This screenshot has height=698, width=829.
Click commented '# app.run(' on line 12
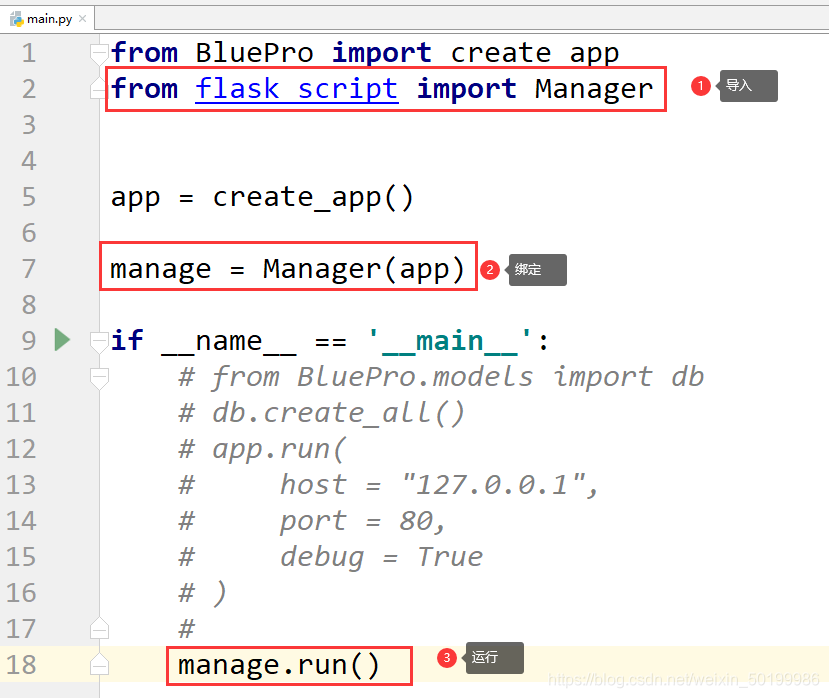pos(262,449)
